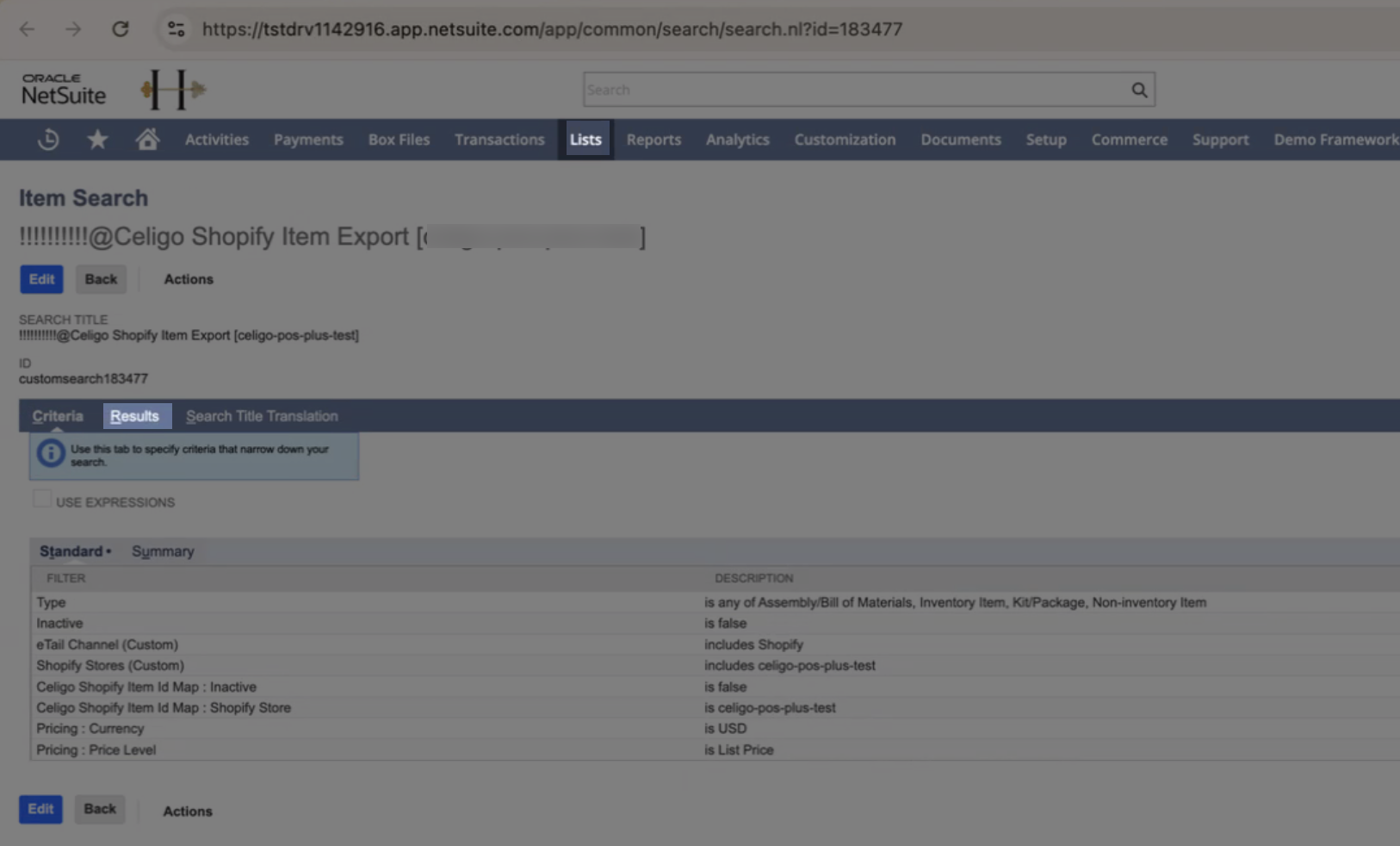Click the 'is USD' description

[725, 728]
